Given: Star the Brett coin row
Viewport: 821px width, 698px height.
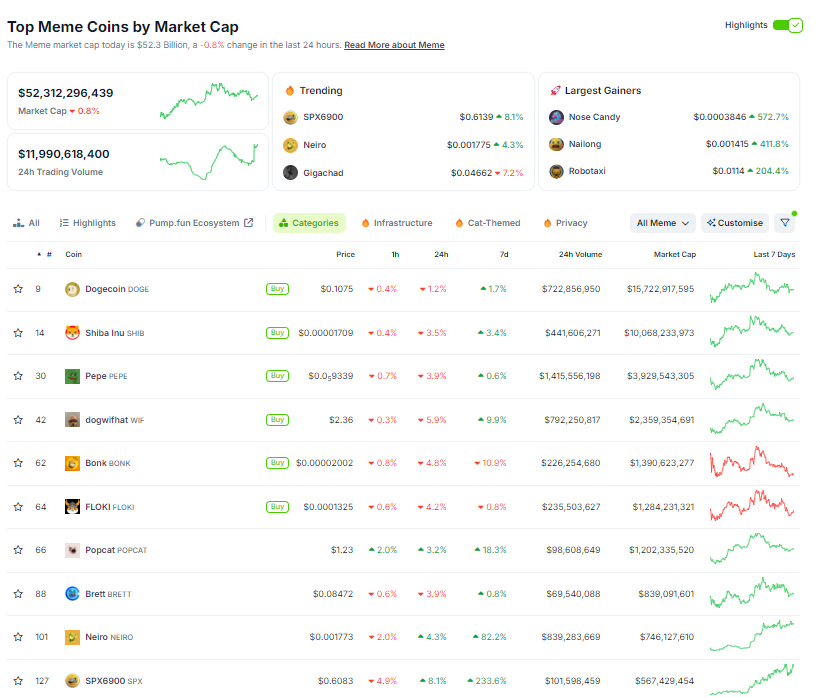Looking at the screenshot, I should (x=18, y=594).
